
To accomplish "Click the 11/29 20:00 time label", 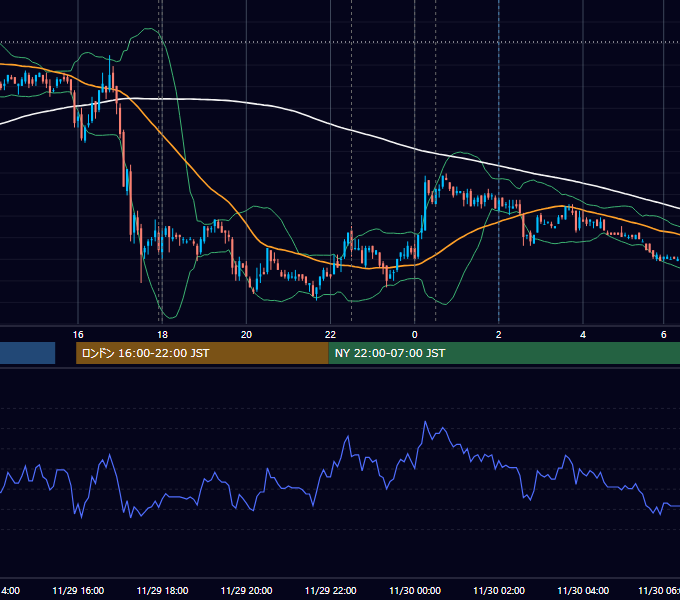I will tap(246, 590).
